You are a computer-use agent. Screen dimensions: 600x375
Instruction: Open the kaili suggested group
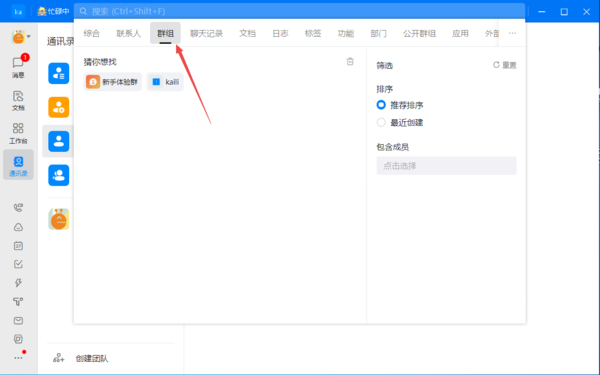click(165, 82)
